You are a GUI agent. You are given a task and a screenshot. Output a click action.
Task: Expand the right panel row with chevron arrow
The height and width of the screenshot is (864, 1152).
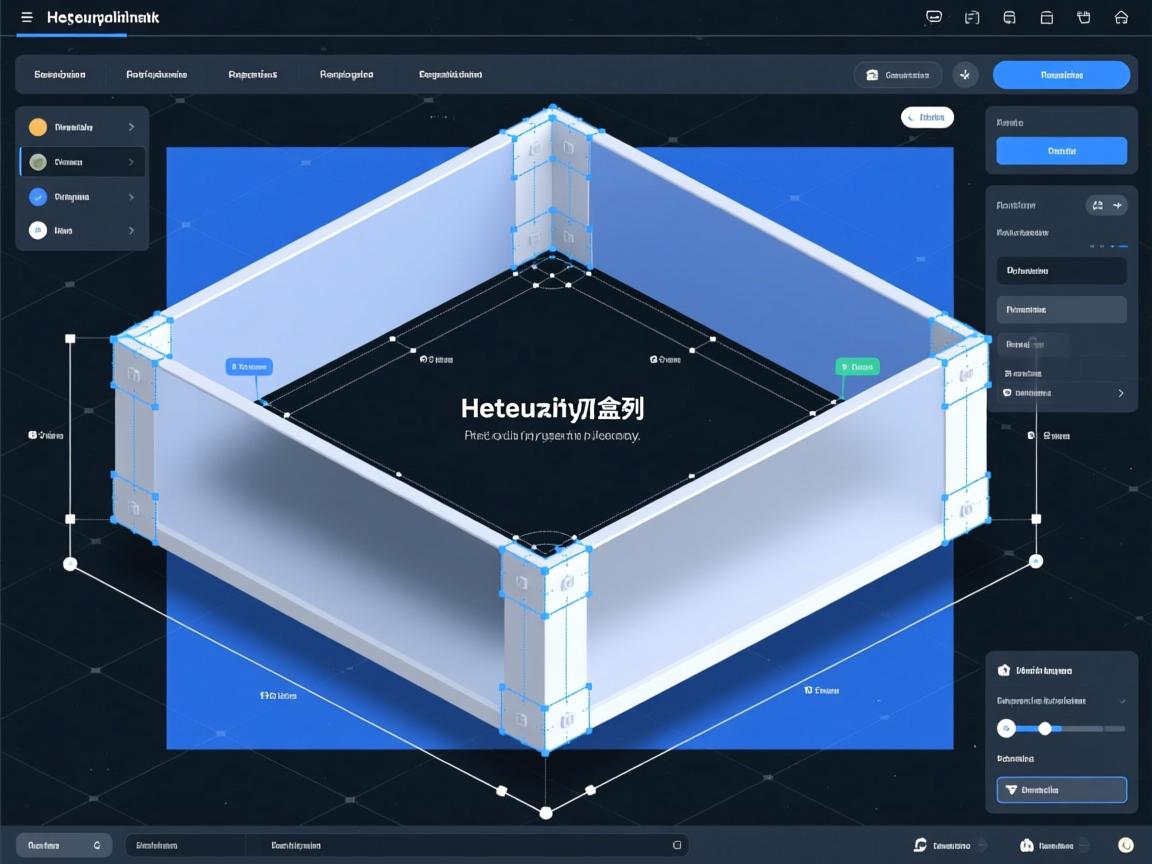point(1120,393)
